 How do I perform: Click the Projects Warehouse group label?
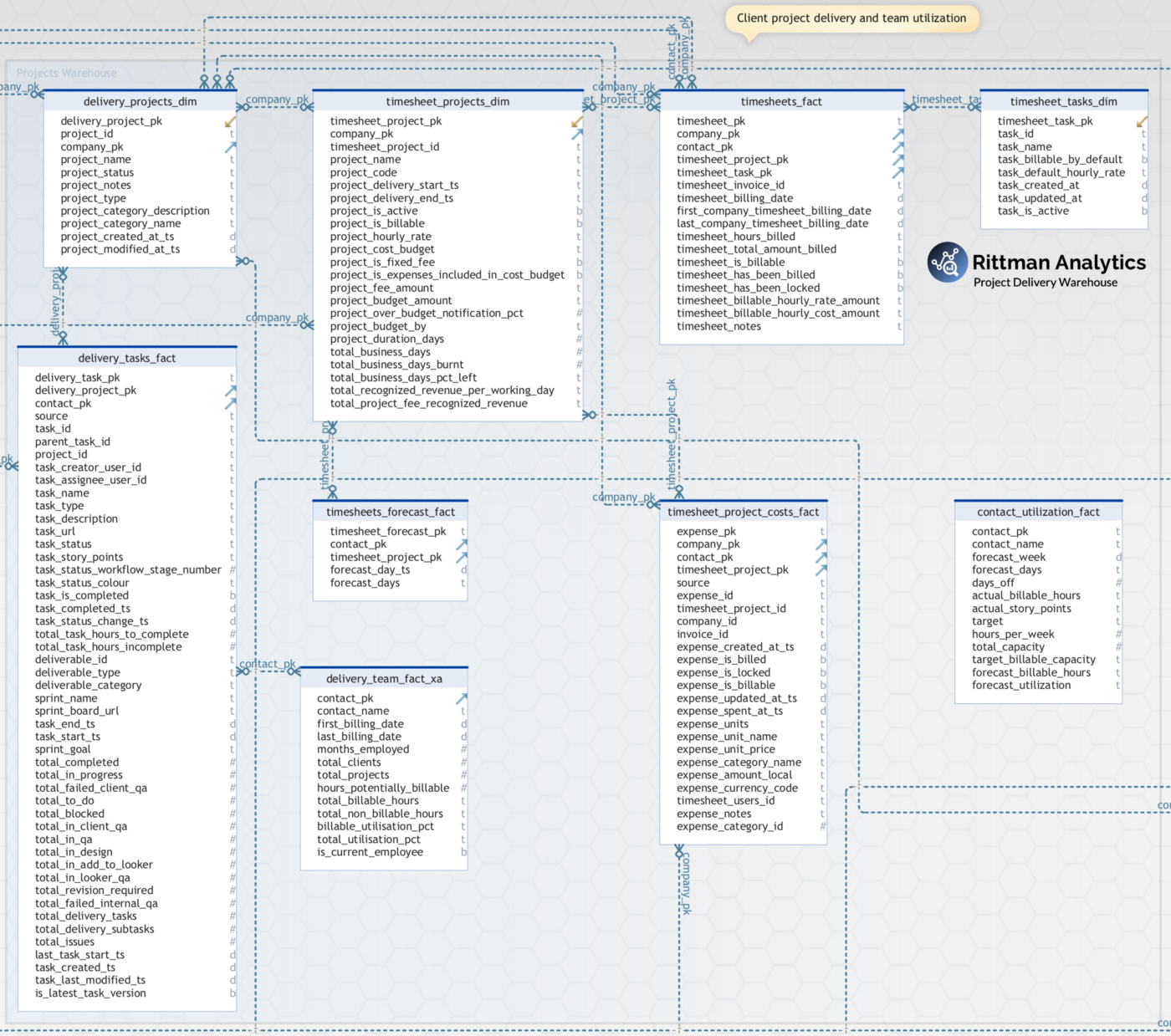pos(67,73)
